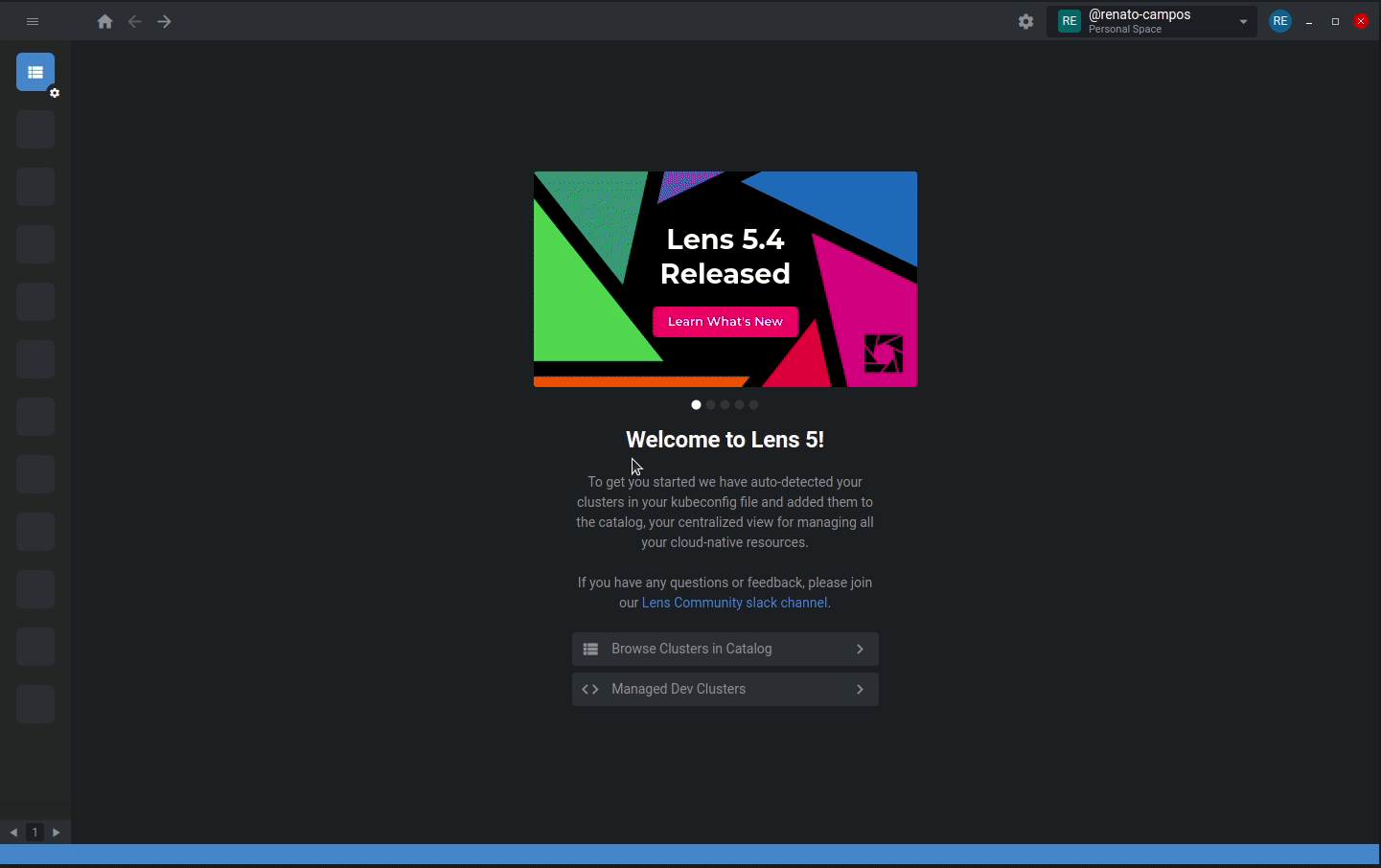The image size is (1381, 868).
Task: Expand the @renato-campos Personal Space dropdown
Action: 1152,21
